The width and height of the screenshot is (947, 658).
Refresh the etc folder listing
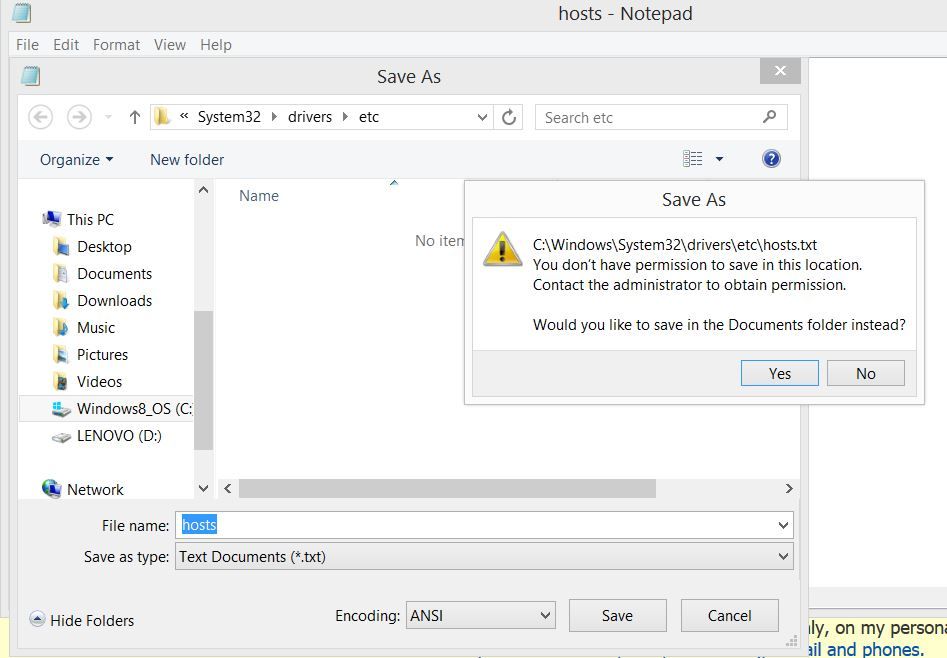(x=509, y=117)
